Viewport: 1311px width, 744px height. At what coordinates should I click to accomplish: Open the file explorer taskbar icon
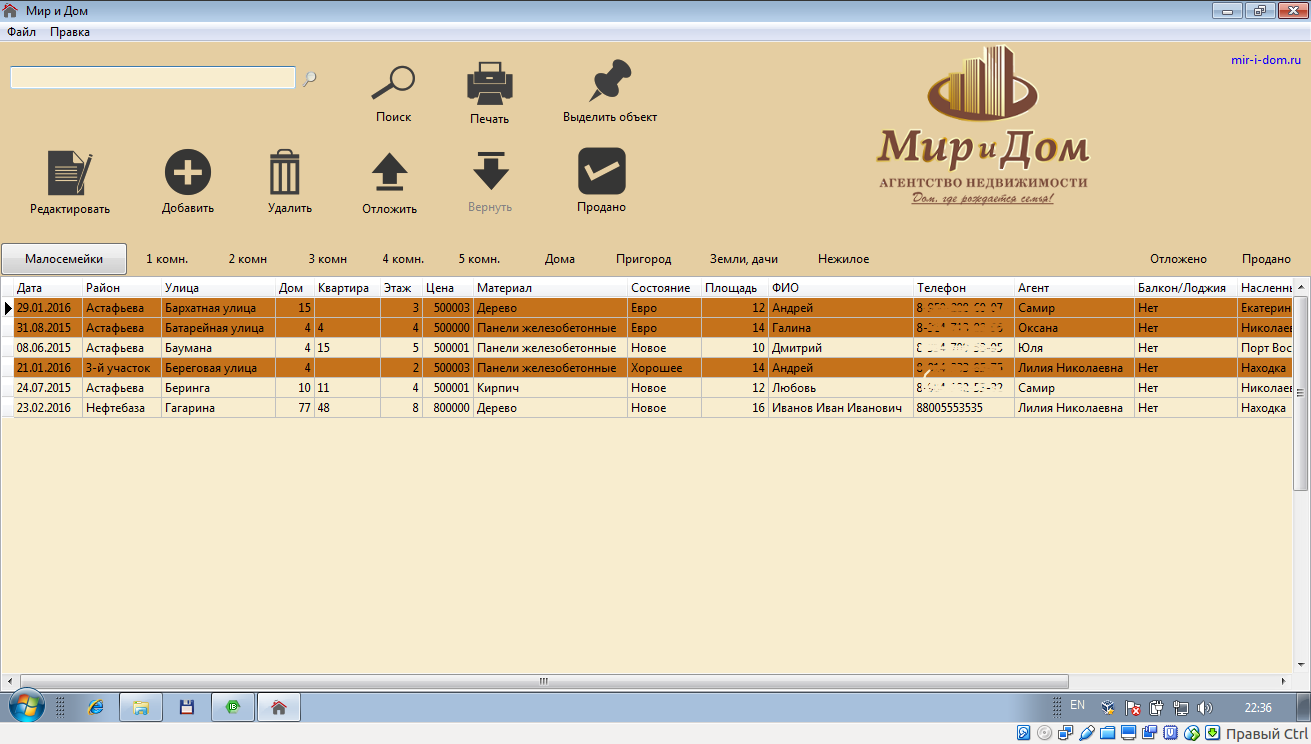click(141, 707)
